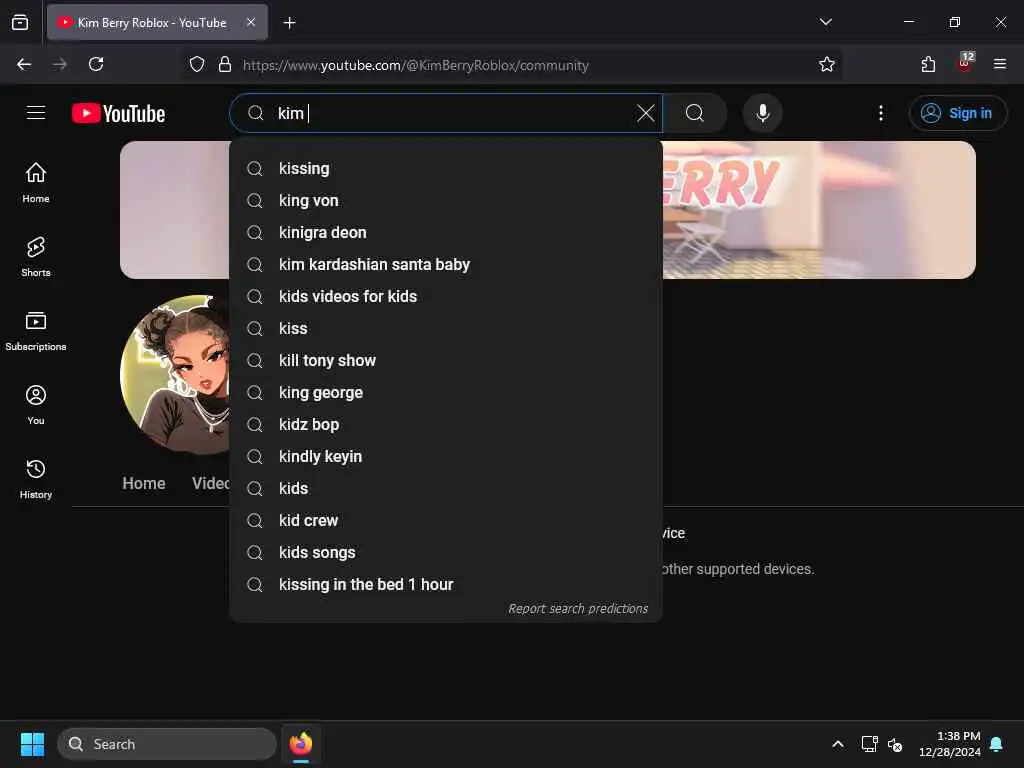
Task: Select the Kim Berry Roblox browser tab
Action: [157, 22]
